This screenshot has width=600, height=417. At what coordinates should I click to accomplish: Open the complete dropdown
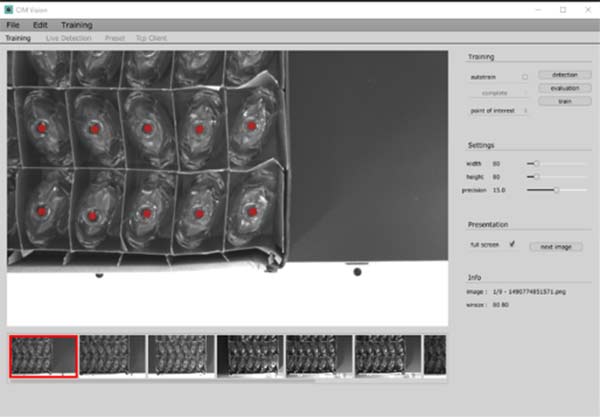[x=499, y=93]
